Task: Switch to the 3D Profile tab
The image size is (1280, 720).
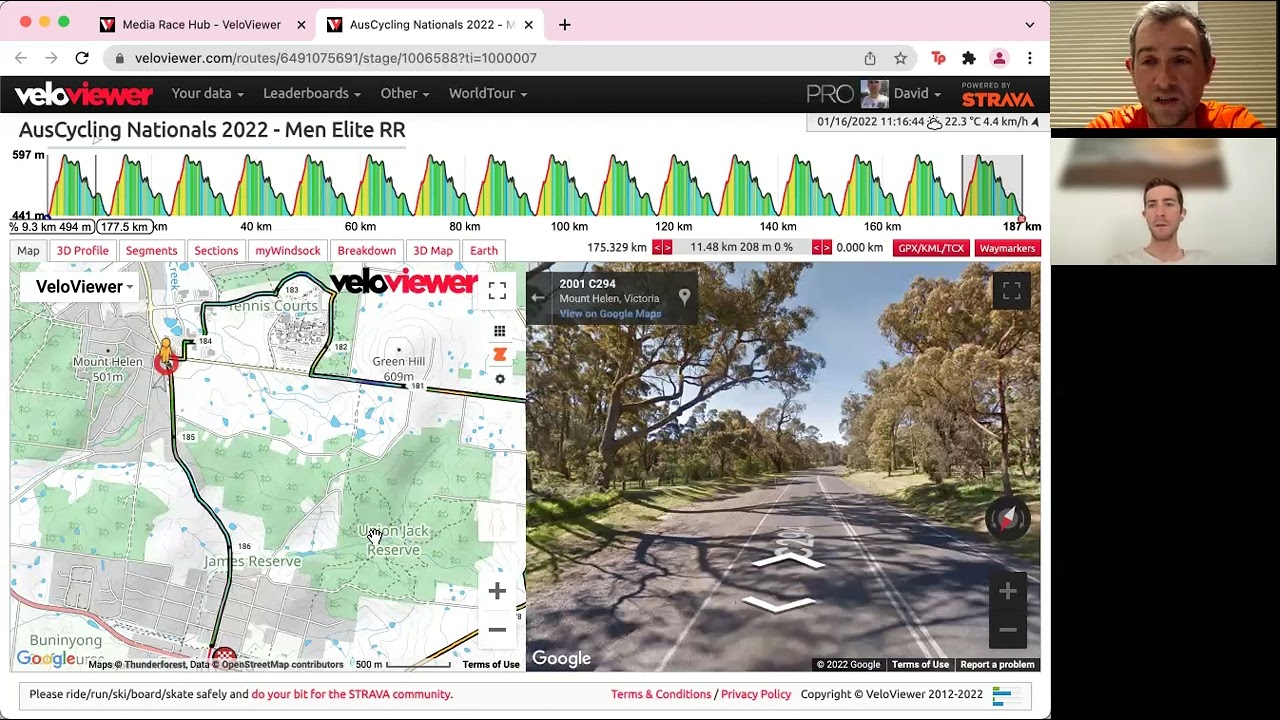Action: pyautogui.click(x=82, y=251)
